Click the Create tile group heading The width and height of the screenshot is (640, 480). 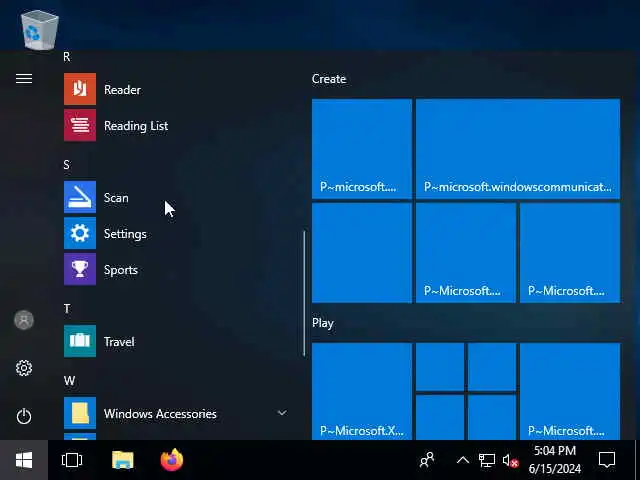click(329, 79)
